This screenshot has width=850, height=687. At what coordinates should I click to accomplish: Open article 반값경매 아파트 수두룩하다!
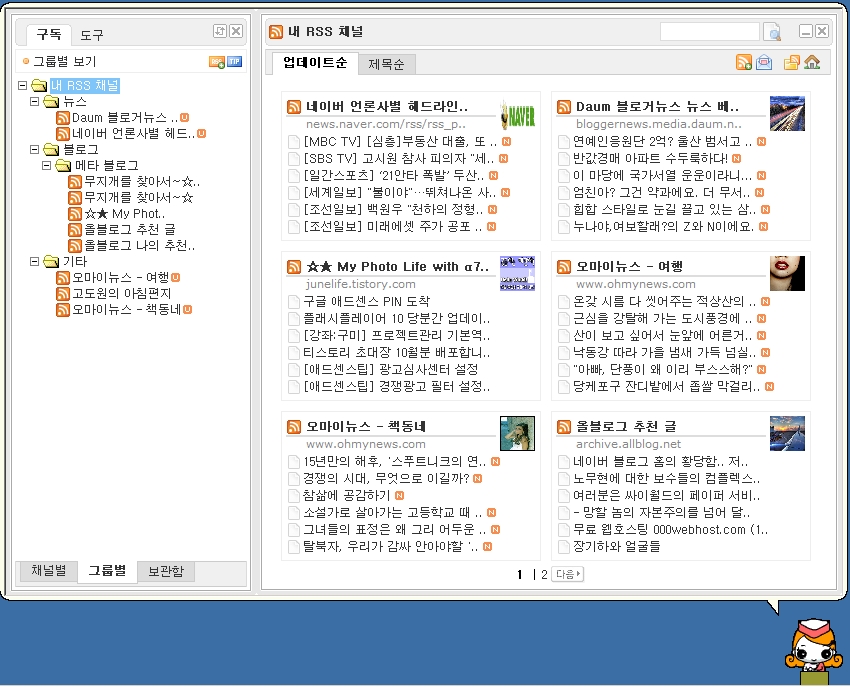pos(651,159)
